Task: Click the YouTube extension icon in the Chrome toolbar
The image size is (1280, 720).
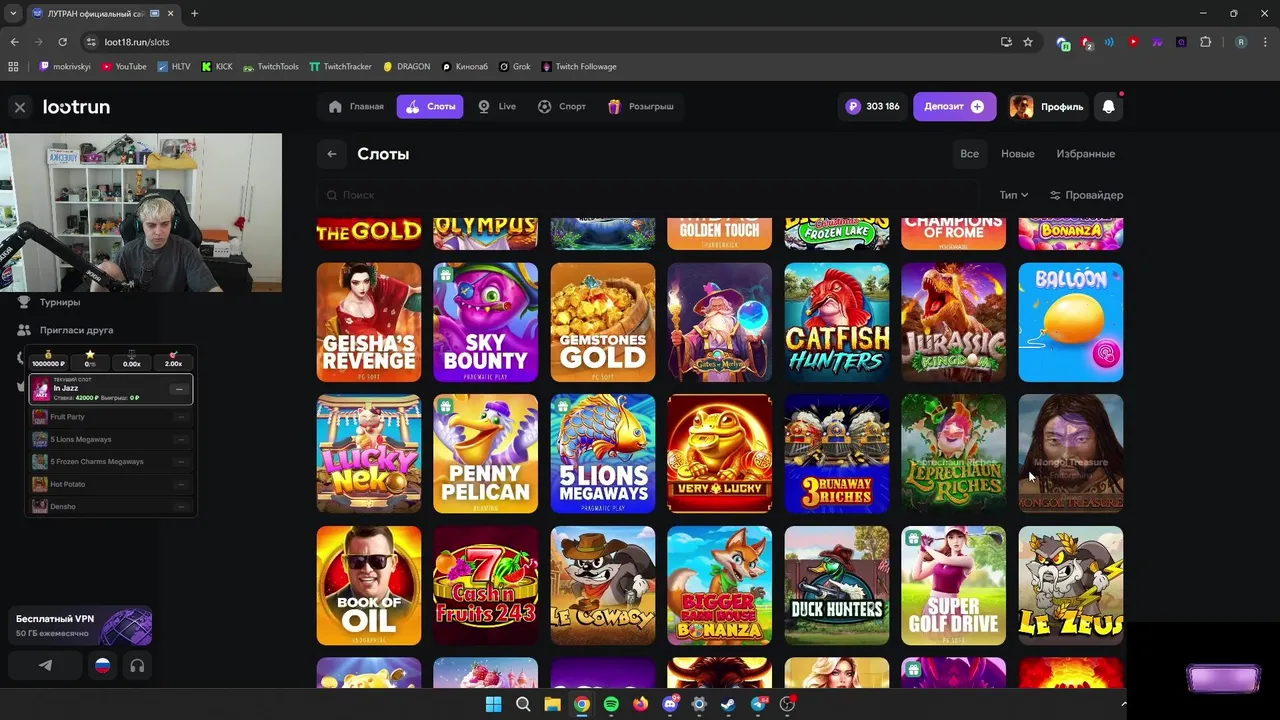Action: (x=1133, y=42)
